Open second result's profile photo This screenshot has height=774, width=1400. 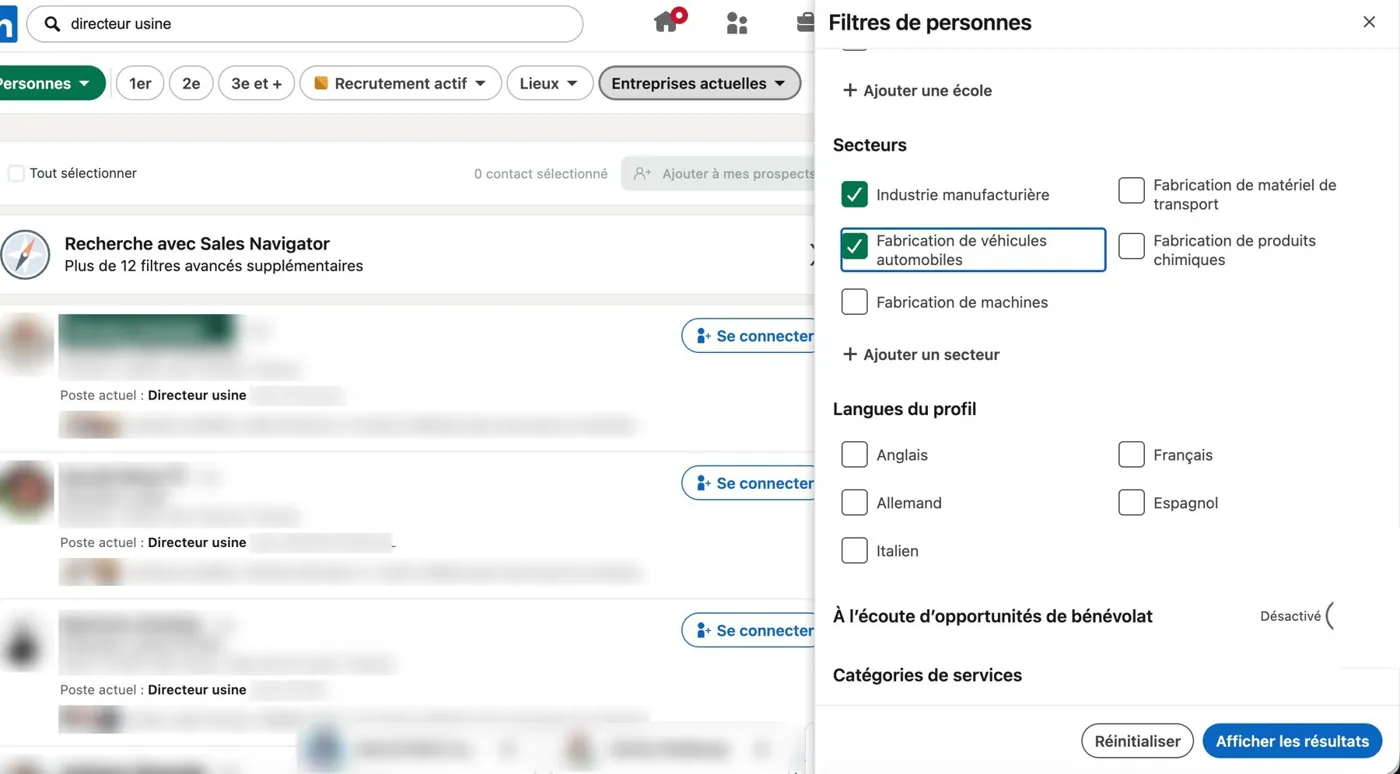[26, 490]
